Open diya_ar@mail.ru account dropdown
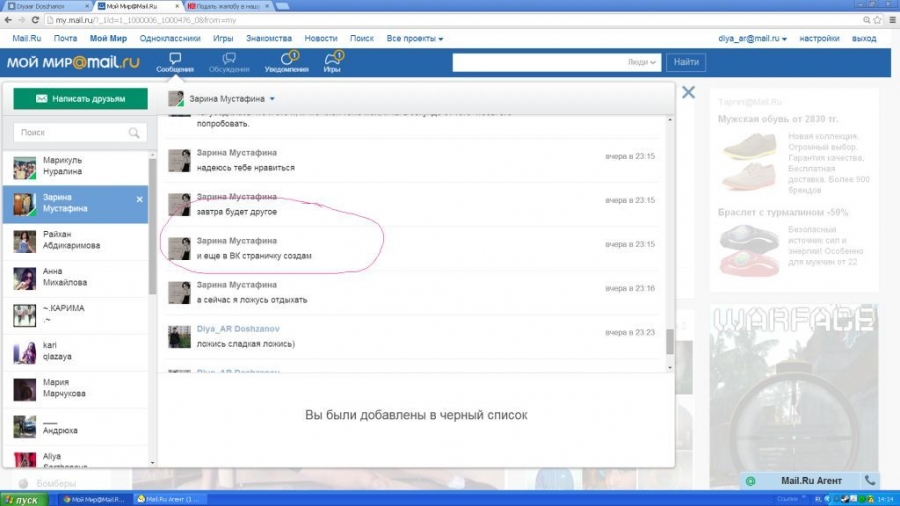The image size is (900, 506). pyautogui.click(x=752, y=38)
